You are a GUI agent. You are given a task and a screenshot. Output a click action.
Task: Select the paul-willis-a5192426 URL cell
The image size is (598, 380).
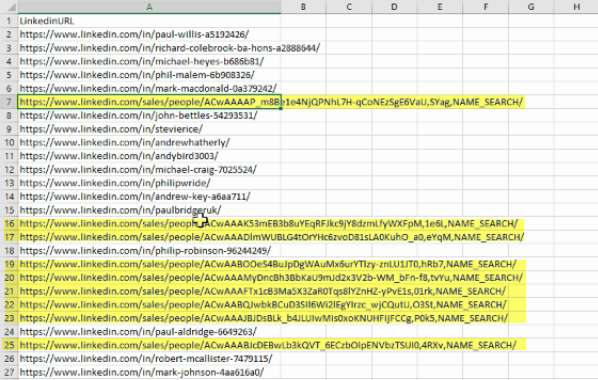(149, 34)
